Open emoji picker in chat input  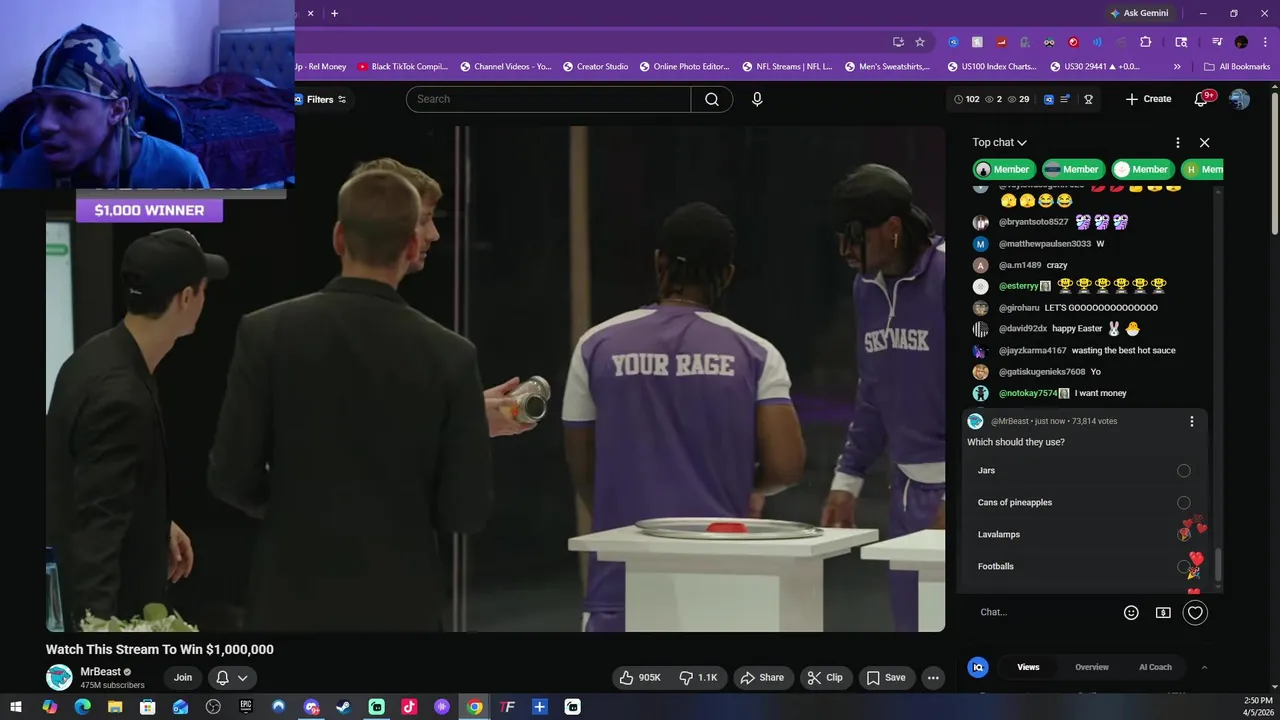click(1131, 612)
